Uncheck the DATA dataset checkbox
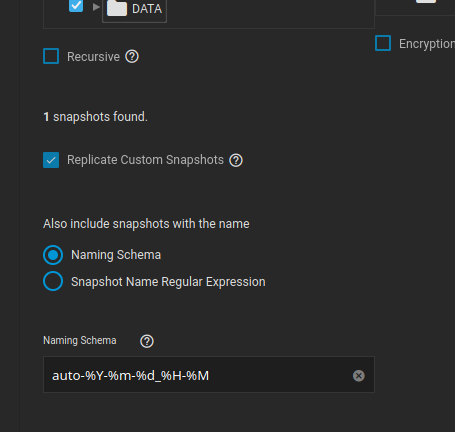 (76, 6)
